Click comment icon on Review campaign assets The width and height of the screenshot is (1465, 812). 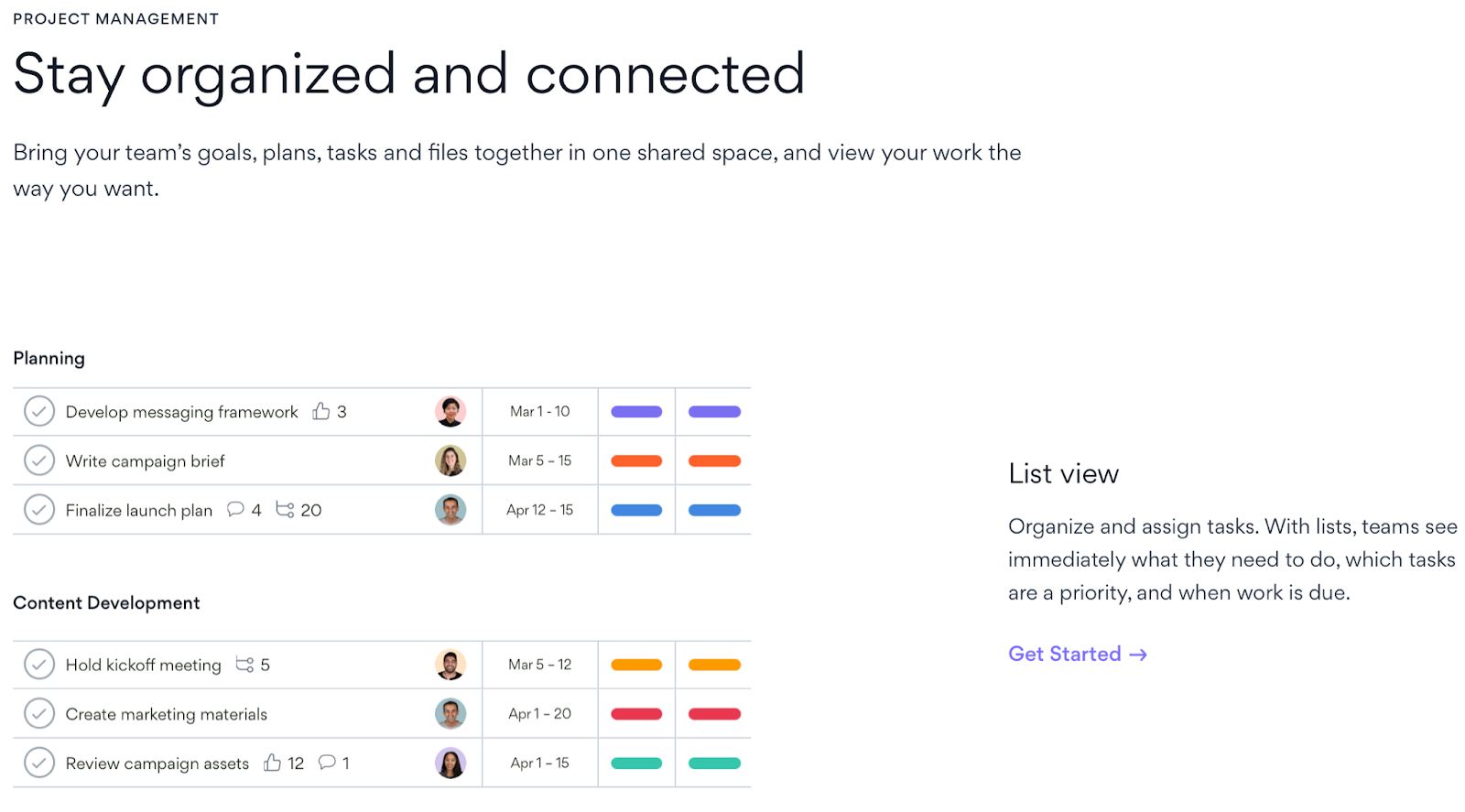(326, 763)
